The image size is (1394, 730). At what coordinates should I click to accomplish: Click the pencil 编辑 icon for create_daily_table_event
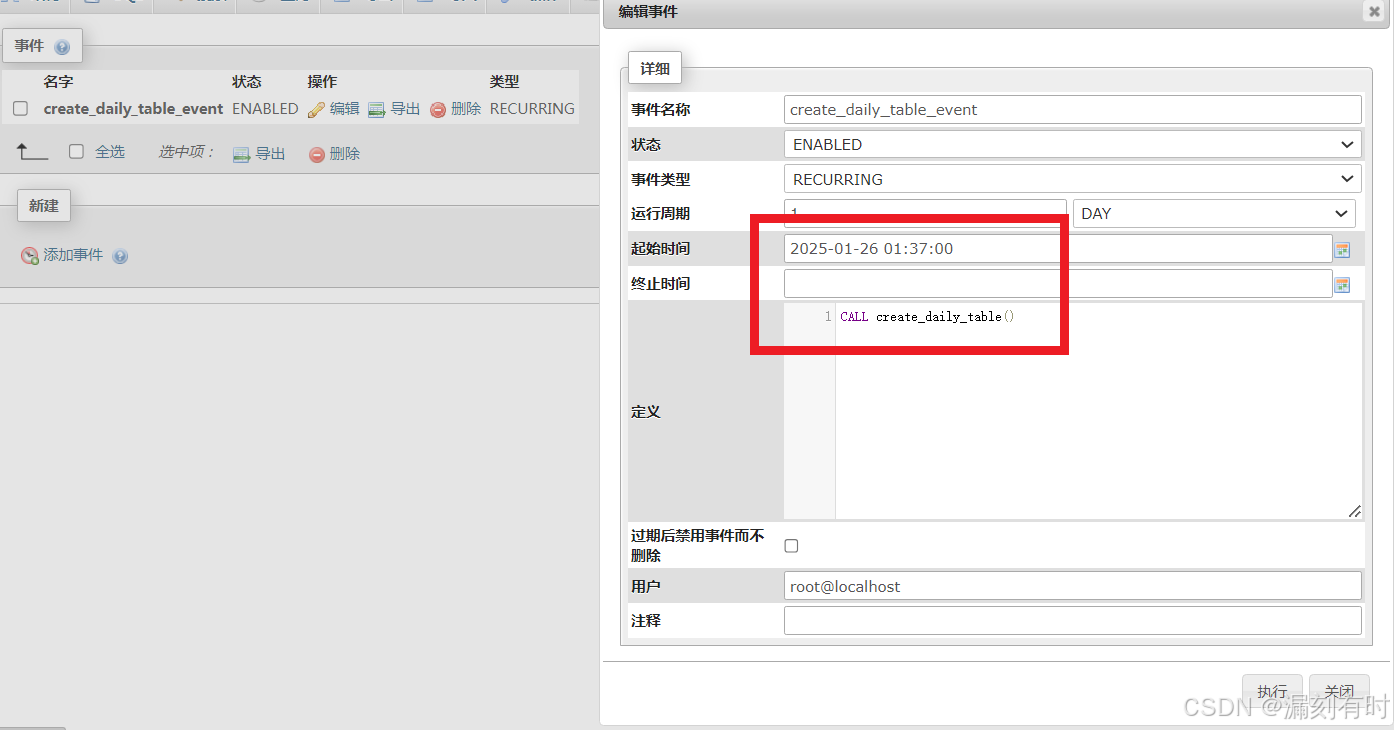click(x=316, y=109)
